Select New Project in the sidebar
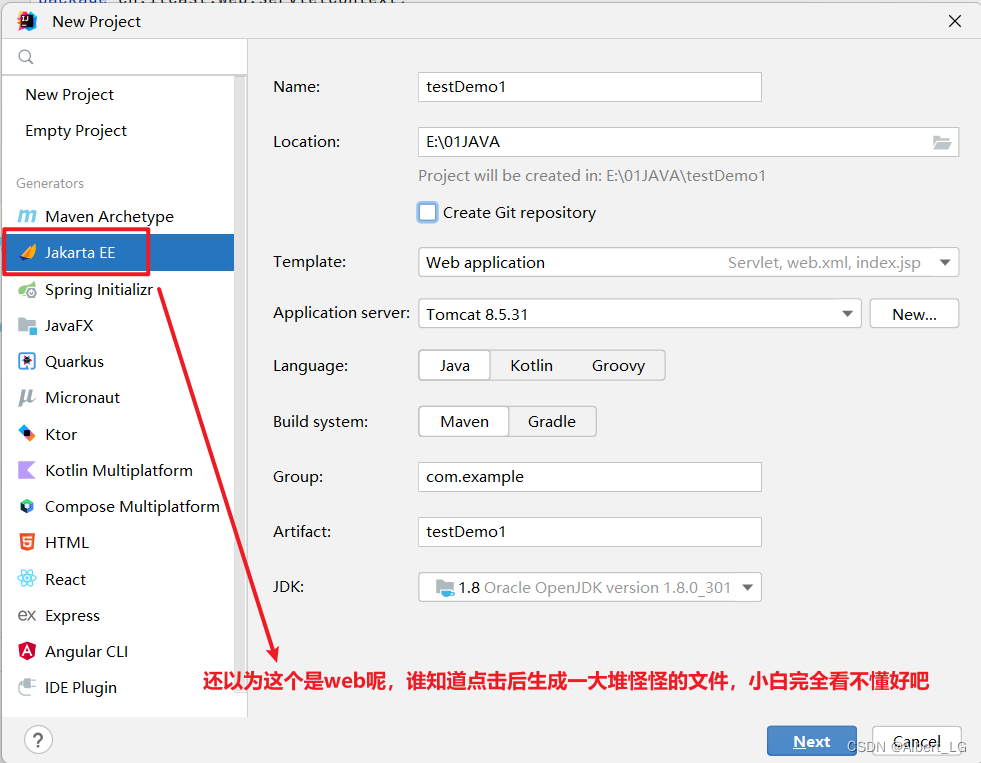 tap(69, 94)
